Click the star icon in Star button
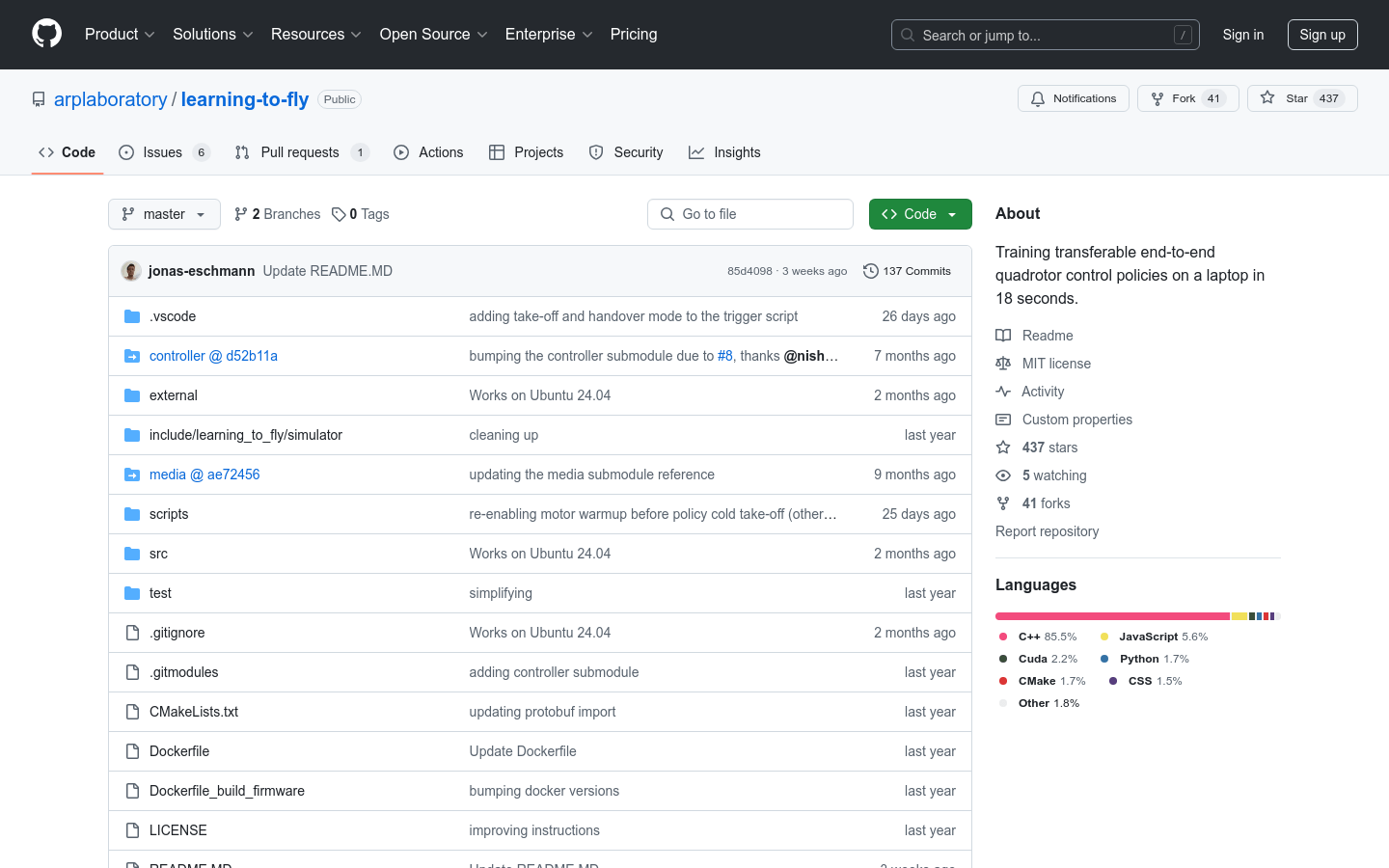The image size is (1389, 868). (x=1267, y=98)
